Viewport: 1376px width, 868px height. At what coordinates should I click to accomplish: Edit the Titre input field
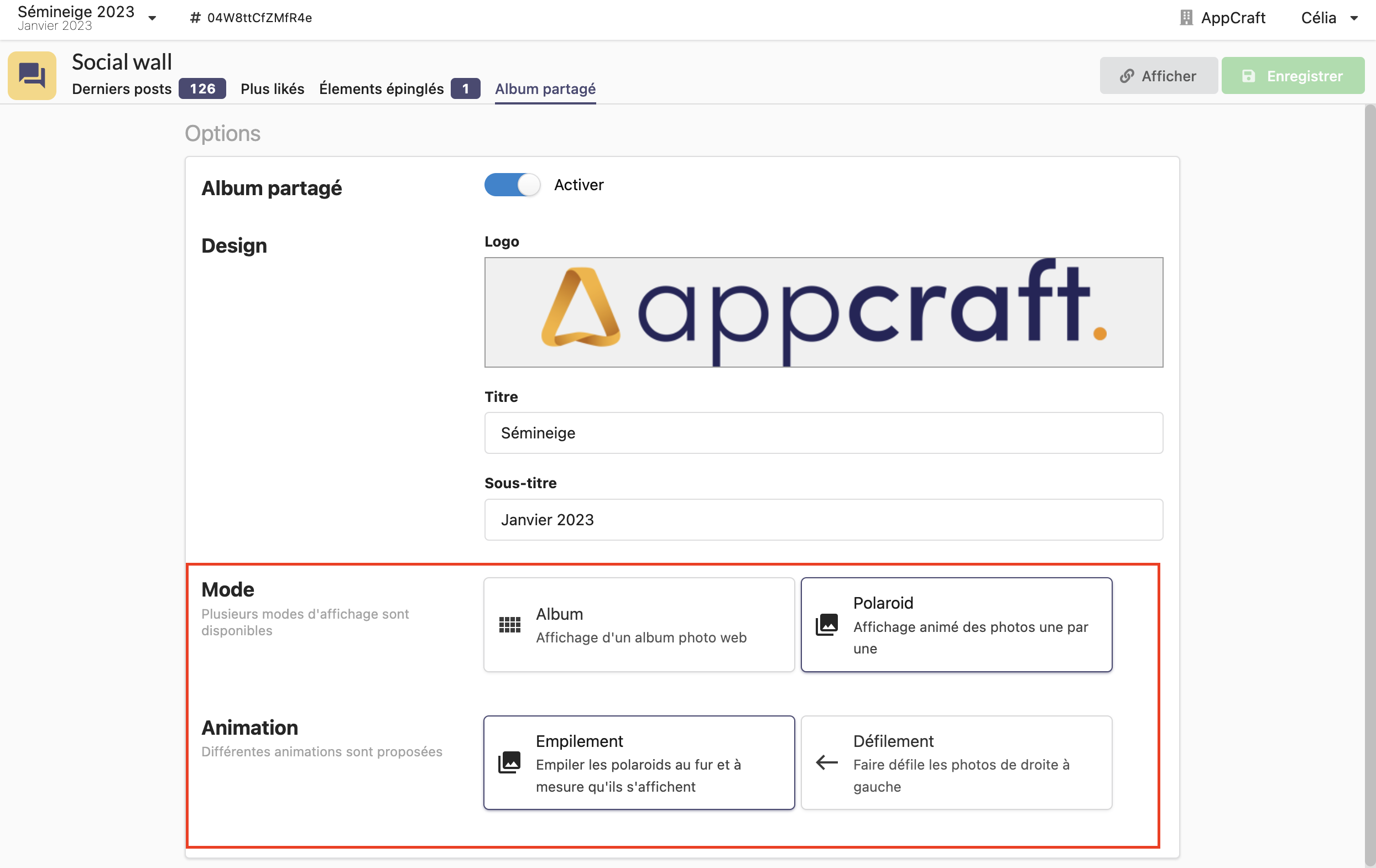coord(823,433)
